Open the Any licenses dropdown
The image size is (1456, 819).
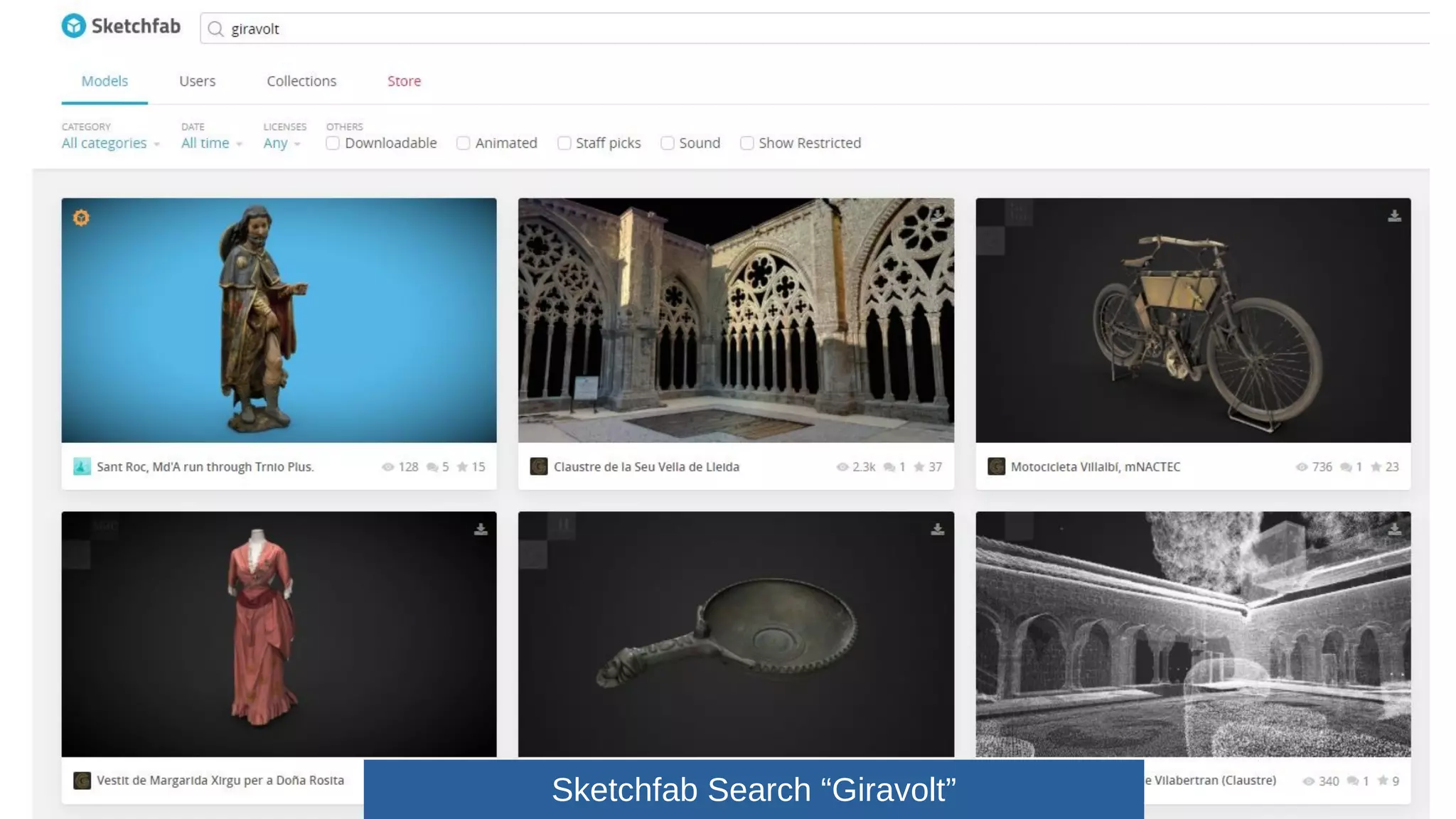click(282, 144)
